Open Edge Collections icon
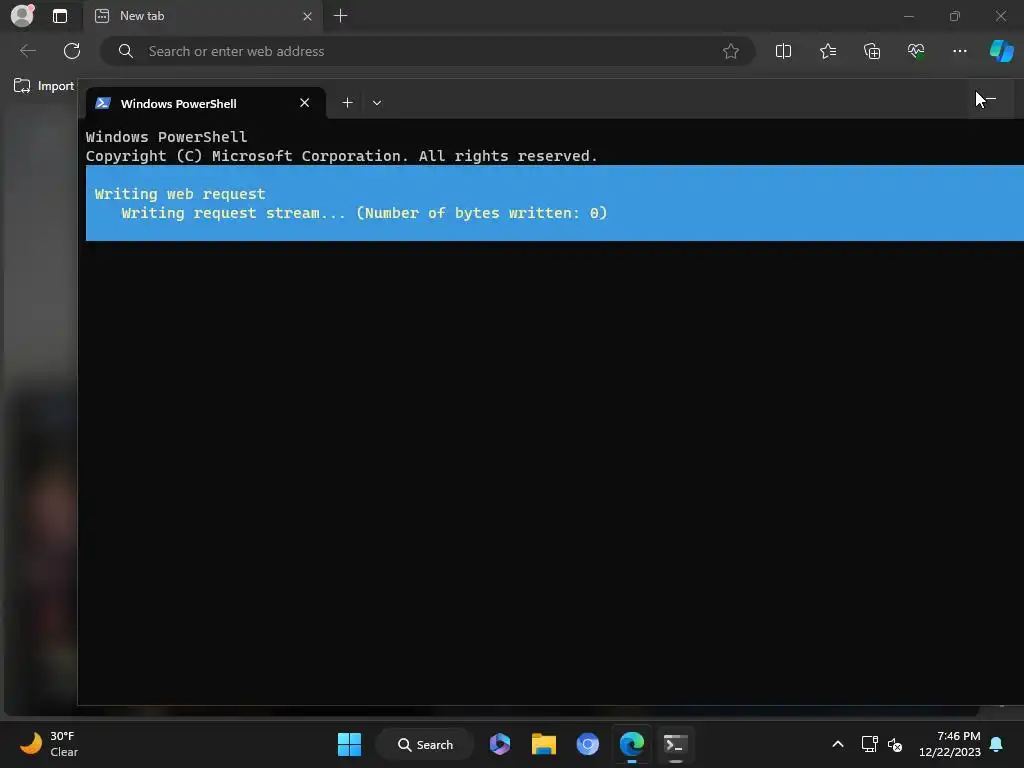Image resolution: width=1024 pixels, height=768 pixels. (872, 51)
